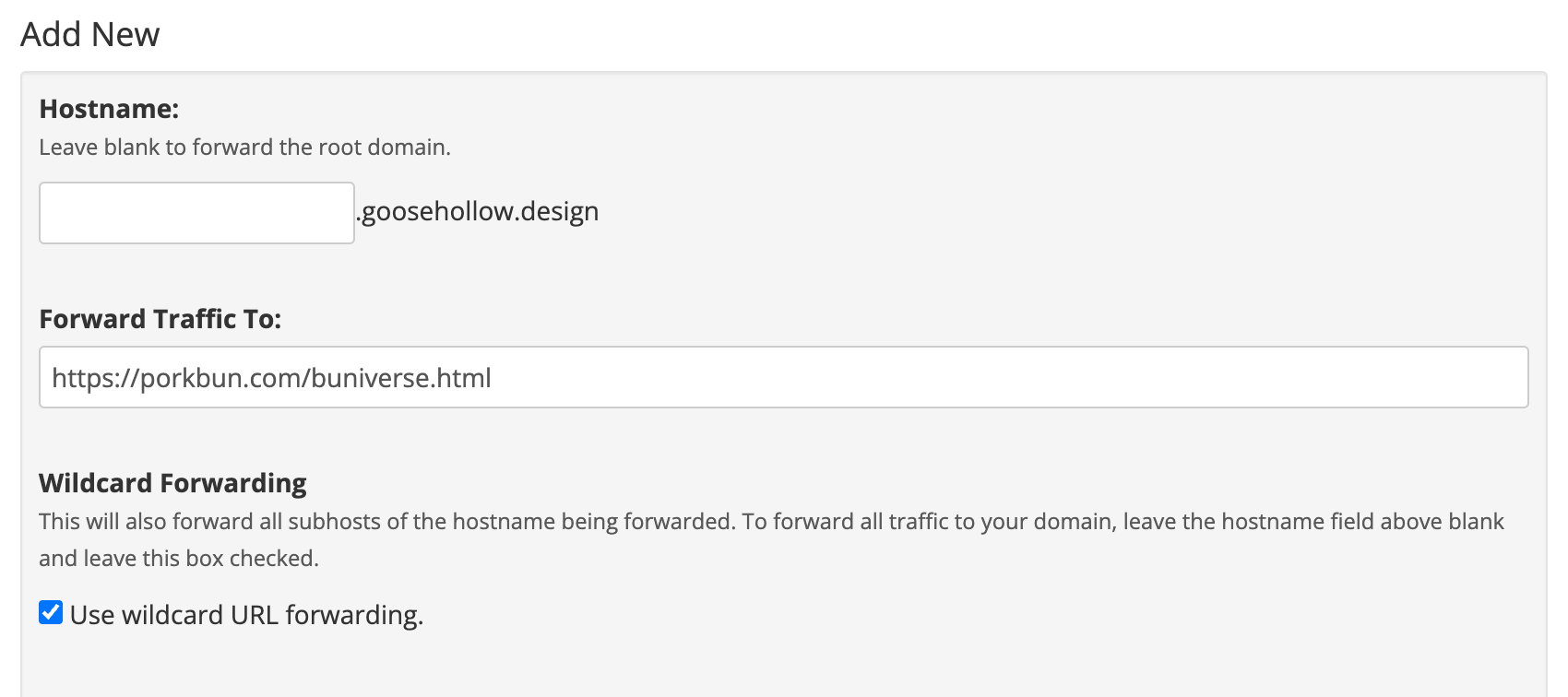Click the 'Use wildcard URL forwarding.' label text
This screenshot has height=697, width=1568.
coord(246,615)
